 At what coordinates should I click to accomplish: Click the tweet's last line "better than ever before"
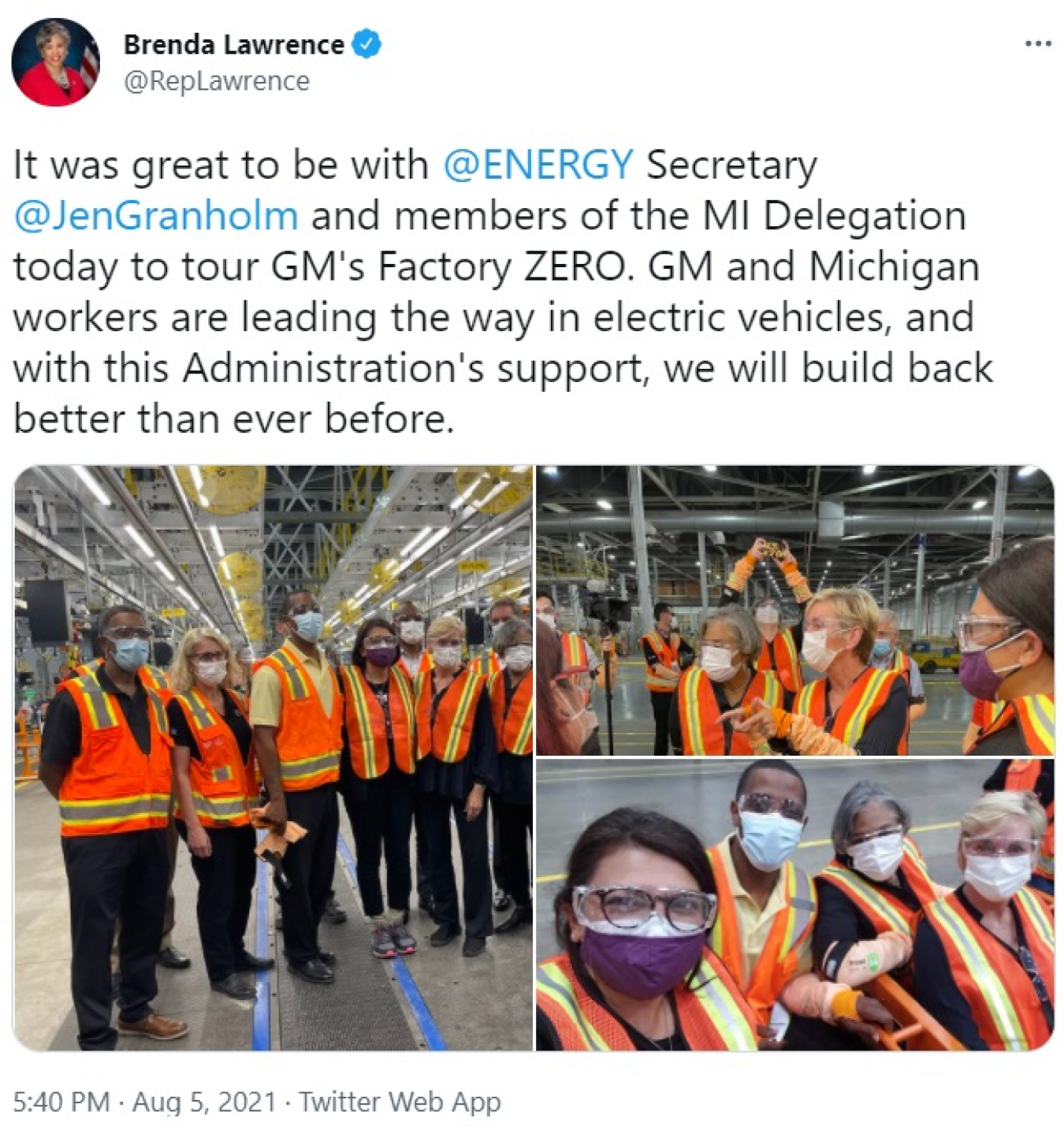pyautogui.click(x=234, y=419)
